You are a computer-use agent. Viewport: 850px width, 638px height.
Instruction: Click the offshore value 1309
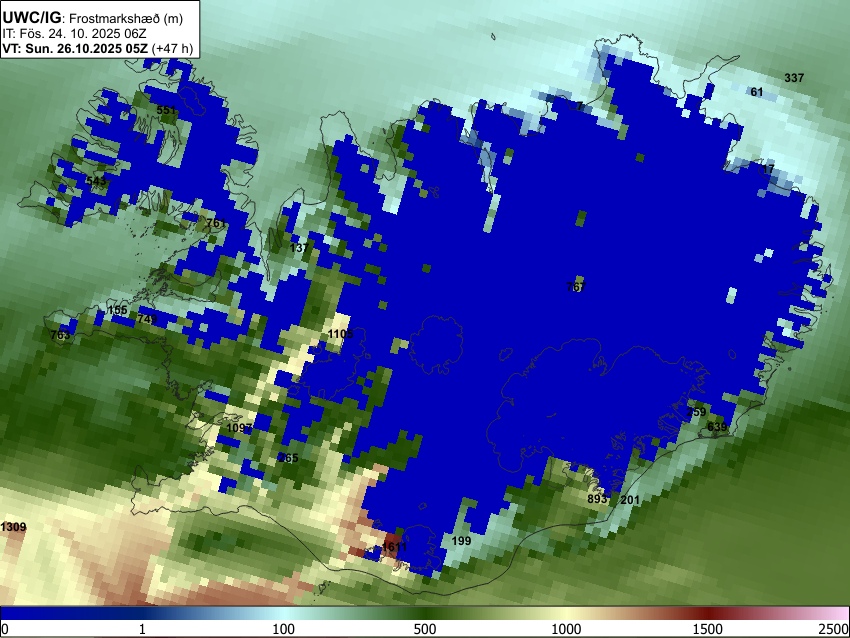coord(14,527)
